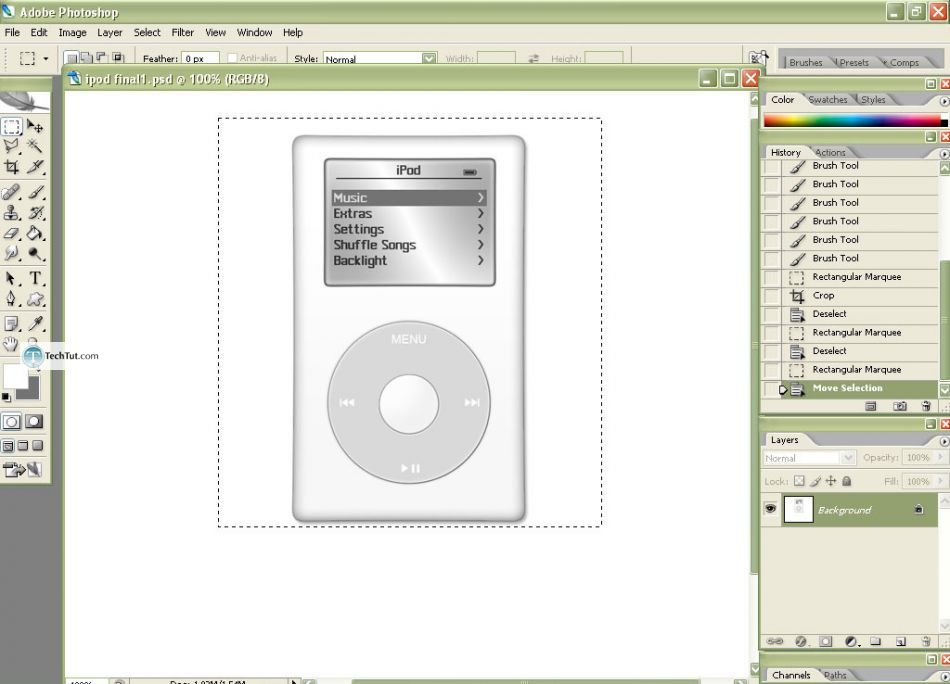
Task: Click Jump to ImageReady icon
Action: [x=22, y=470]
